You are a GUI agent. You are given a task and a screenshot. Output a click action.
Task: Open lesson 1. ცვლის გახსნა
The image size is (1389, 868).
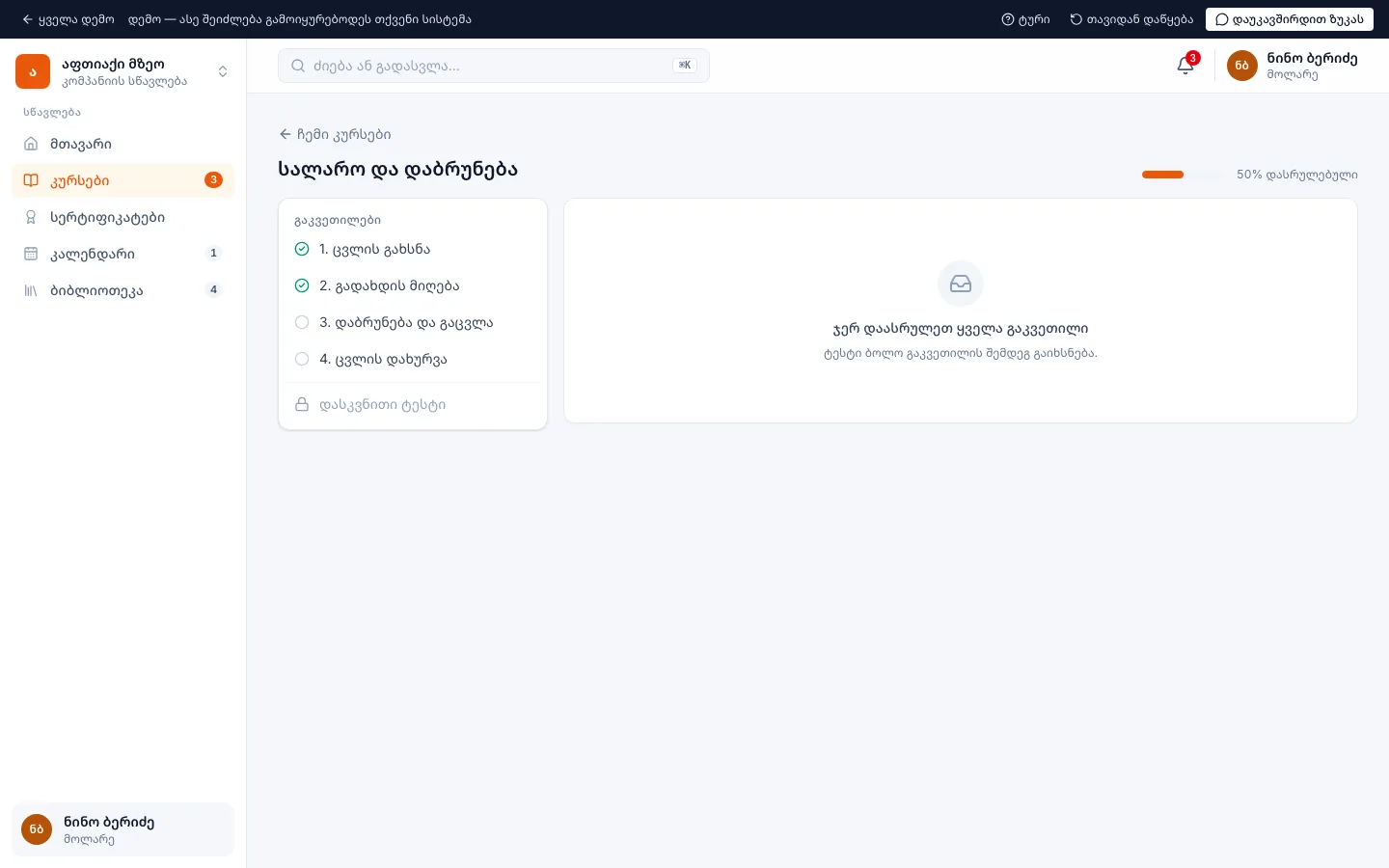tap(413, 249)
